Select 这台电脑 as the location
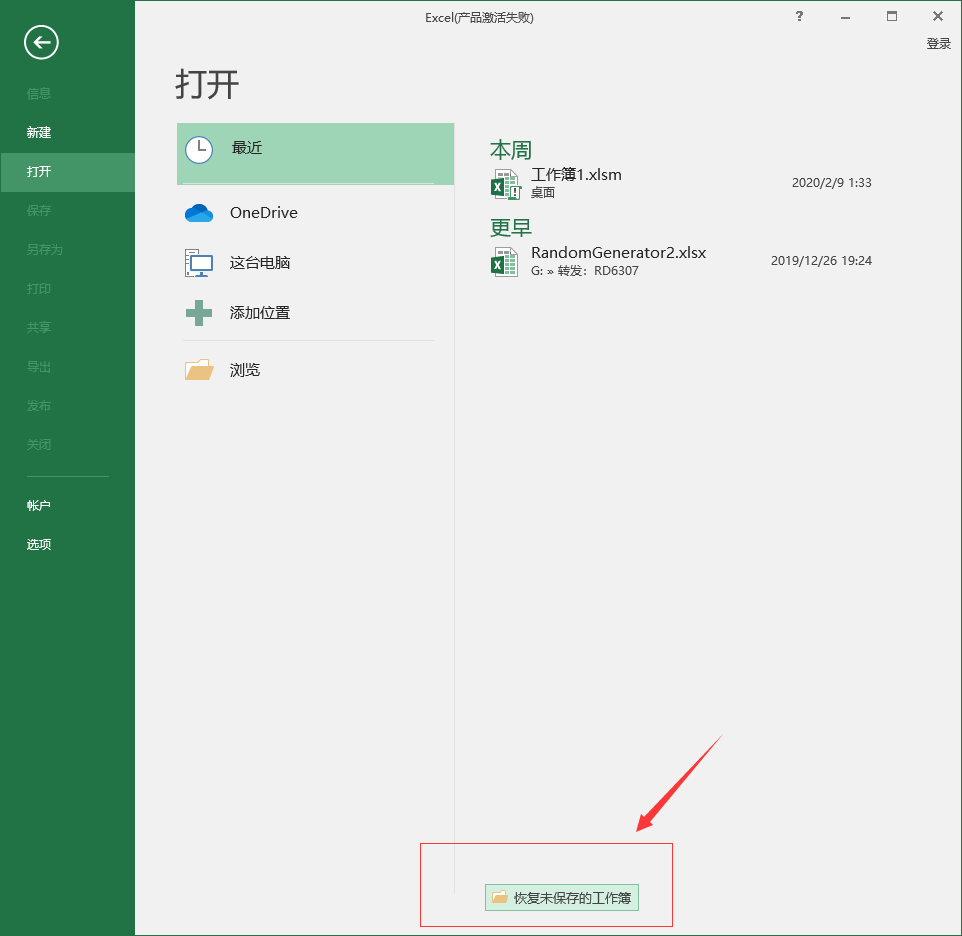Viewport: 962px width, 936px height. [x=260, y=263]
